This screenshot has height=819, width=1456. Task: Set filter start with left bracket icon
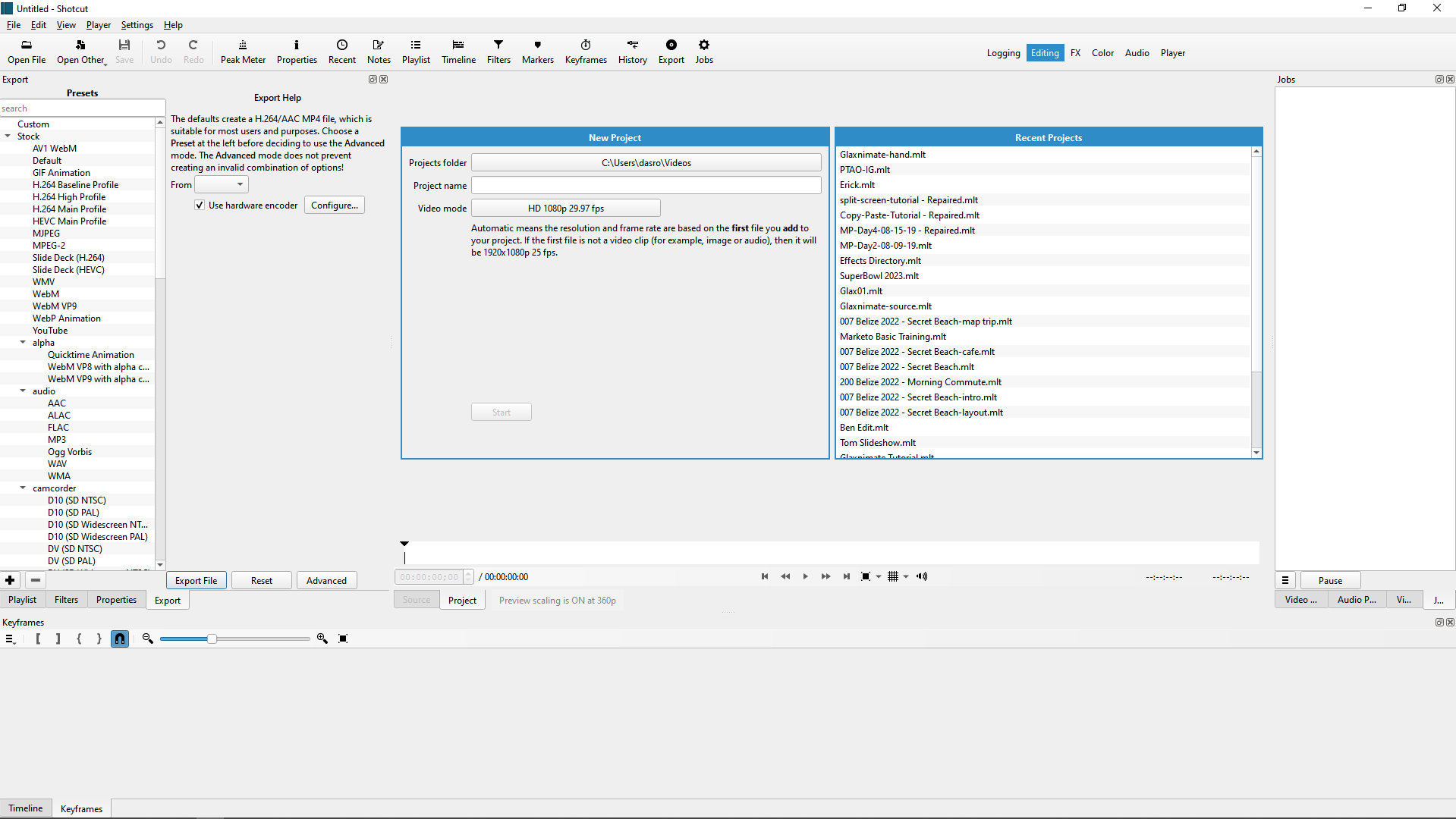click(38, 639)
